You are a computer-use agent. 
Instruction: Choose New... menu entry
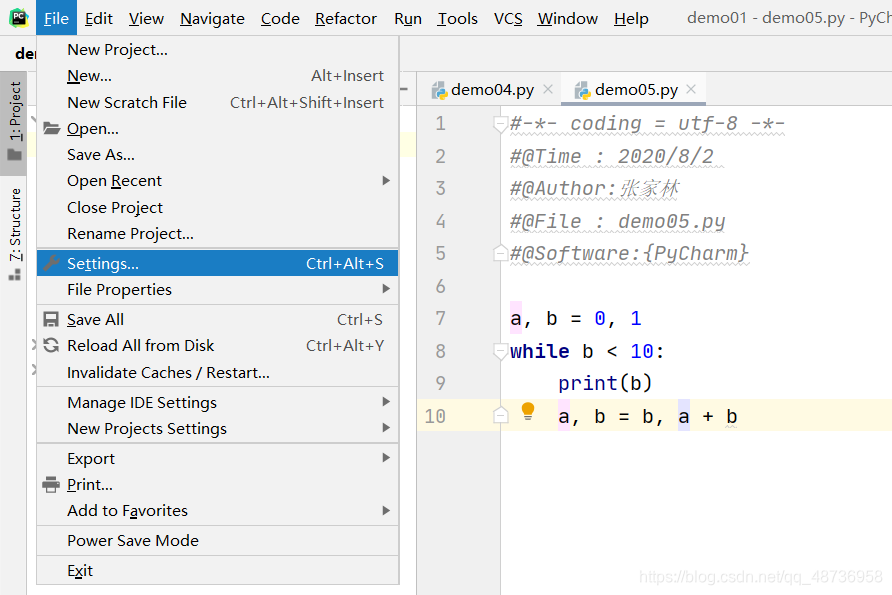(217, 76)
